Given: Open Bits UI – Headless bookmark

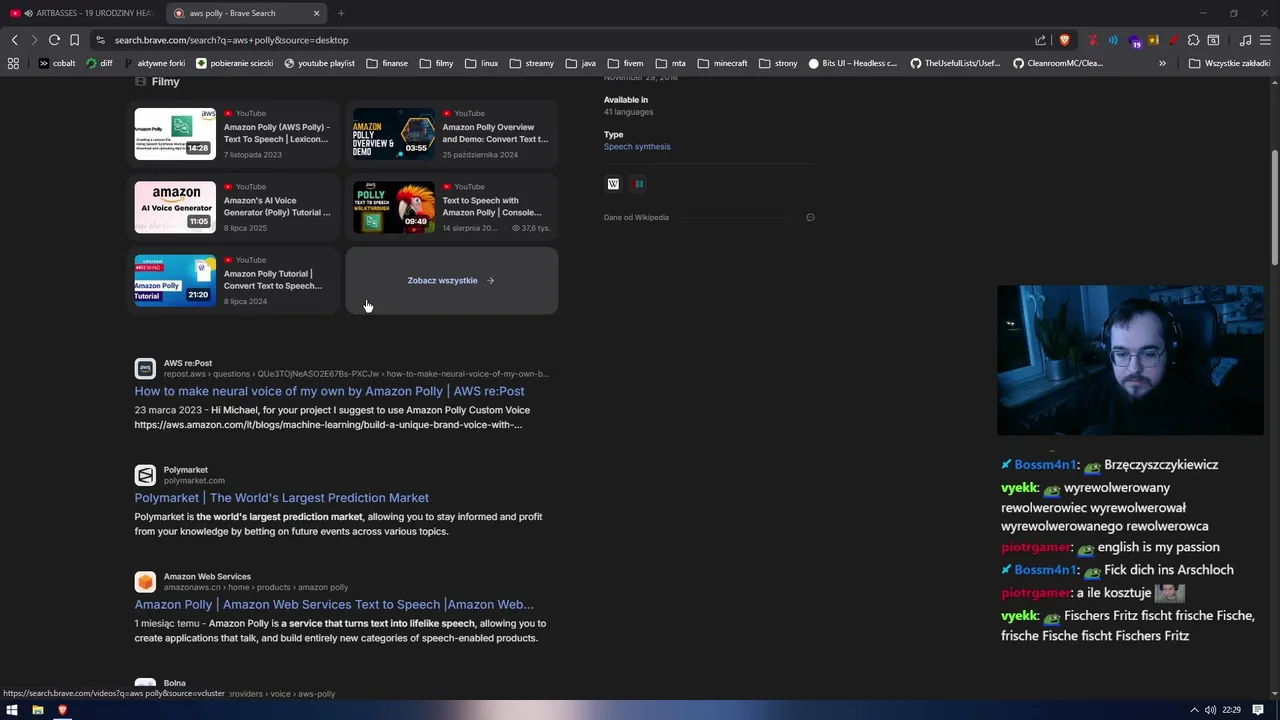Looking at the screenshot, I should pyautogui.click(x=853, y=63).
